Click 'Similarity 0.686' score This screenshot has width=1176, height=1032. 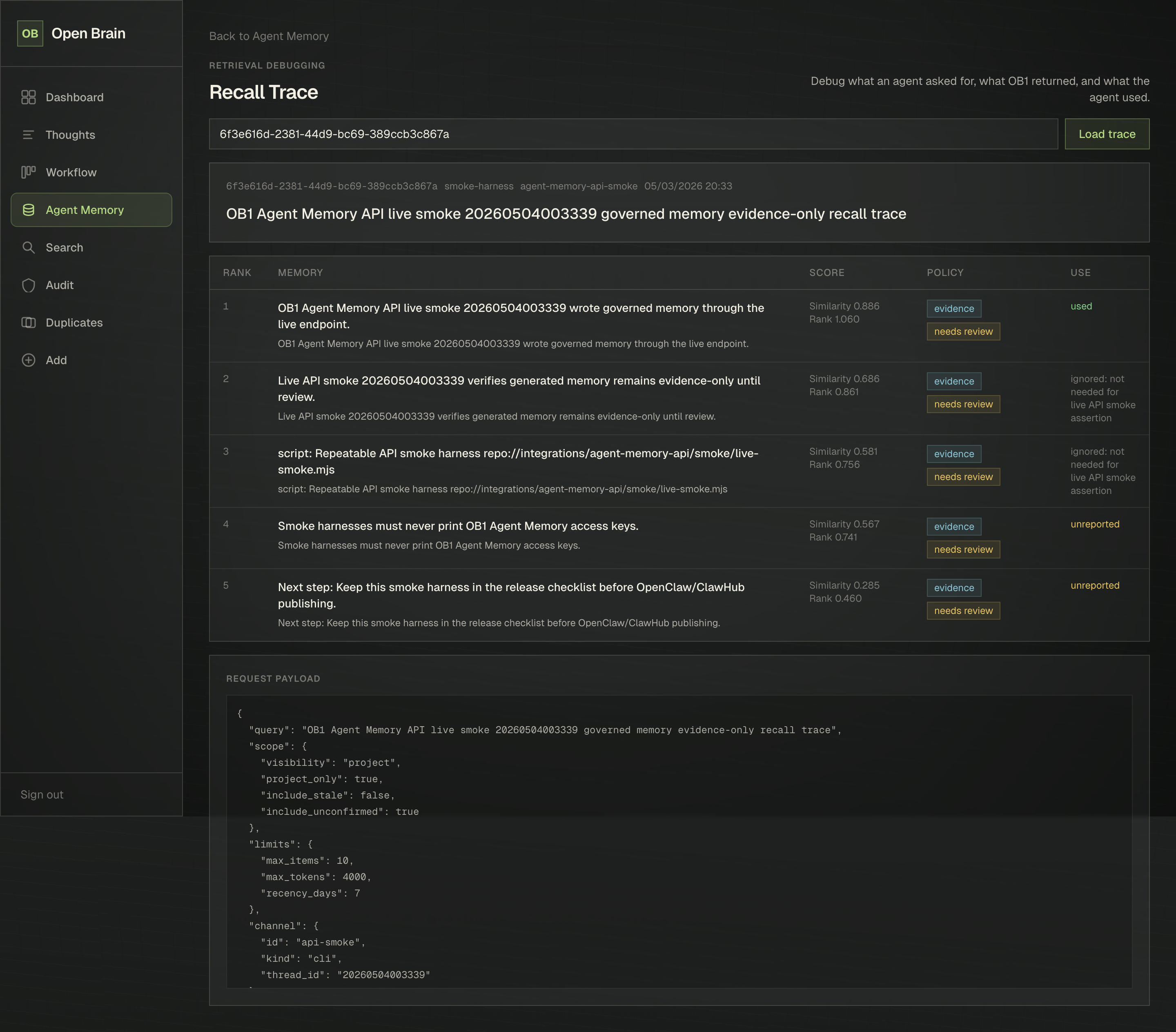pos(844,378)
